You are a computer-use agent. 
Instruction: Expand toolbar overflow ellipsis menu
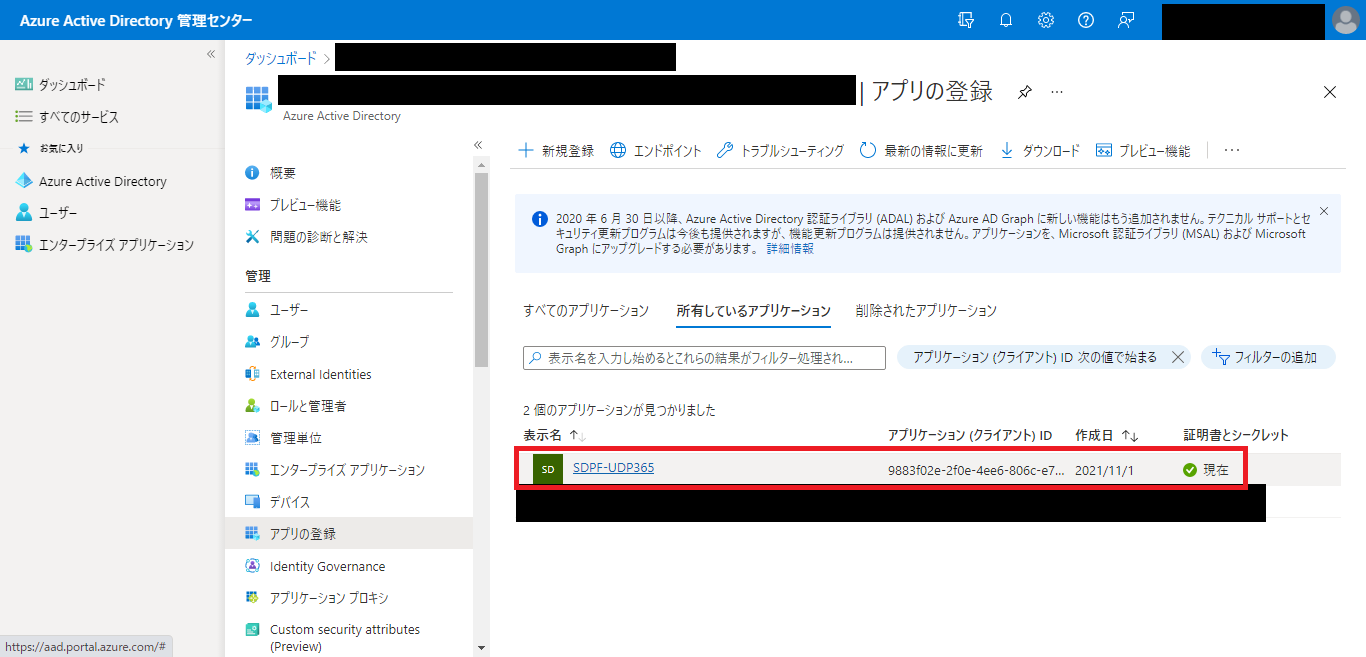tap(1232, 150)
